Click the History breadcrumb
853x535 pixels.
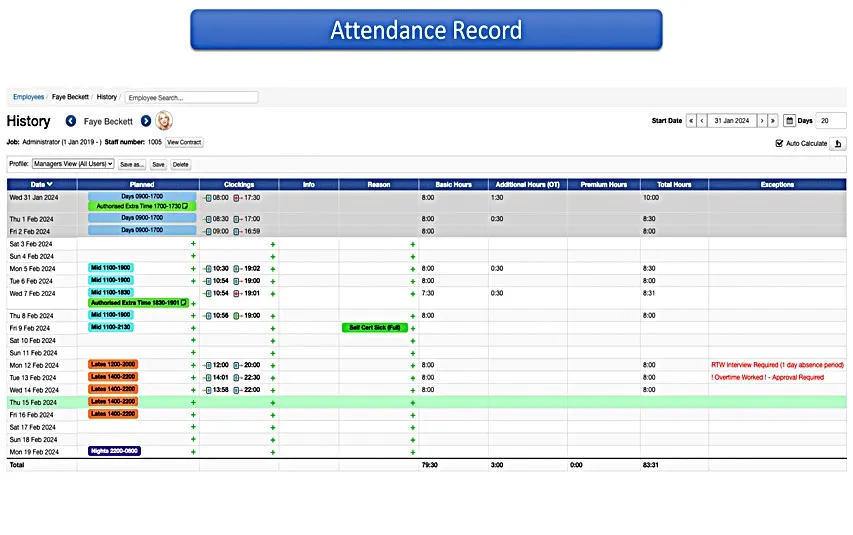pos(107,97)
